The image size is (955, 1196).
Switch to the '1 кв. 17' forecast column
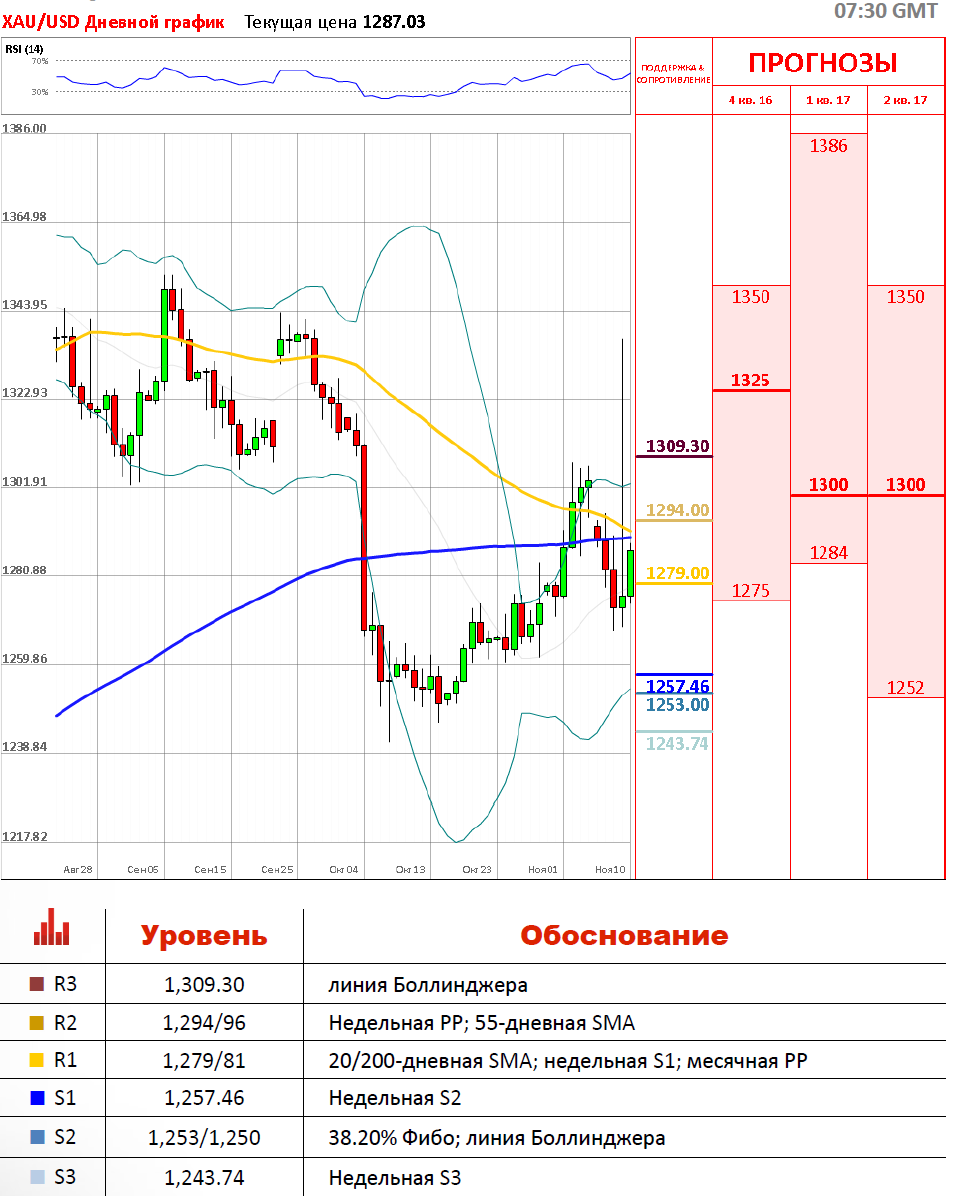(x=828, y=100)
